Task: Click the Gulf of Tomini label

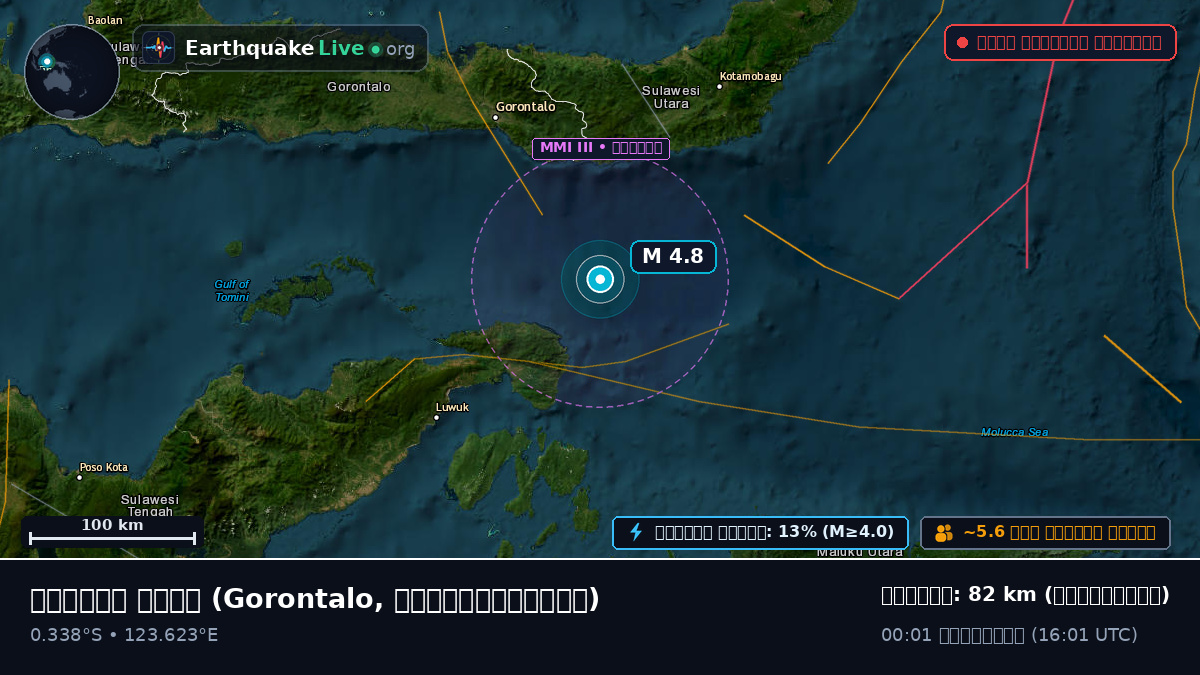Action: tap(232, 291)
